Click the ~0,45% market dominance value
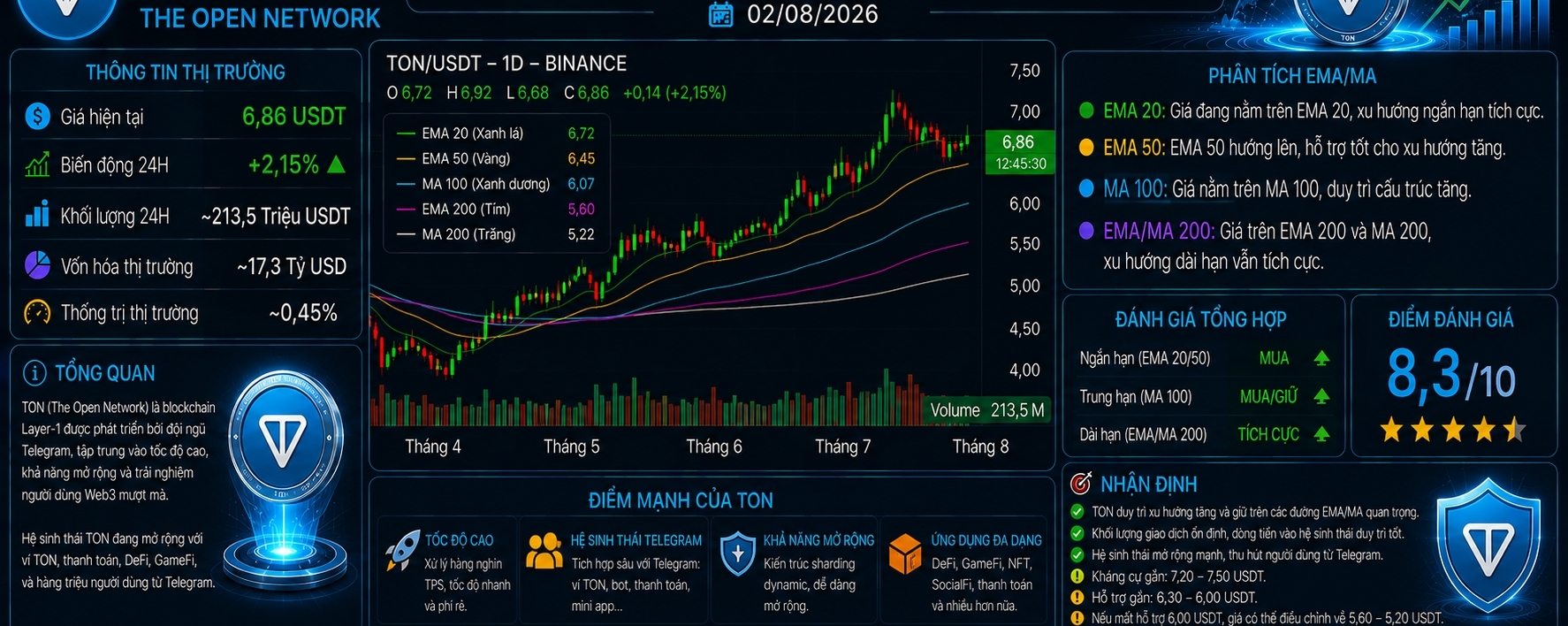The height and width of the screenshot is (626, 1568). [303, 313]
